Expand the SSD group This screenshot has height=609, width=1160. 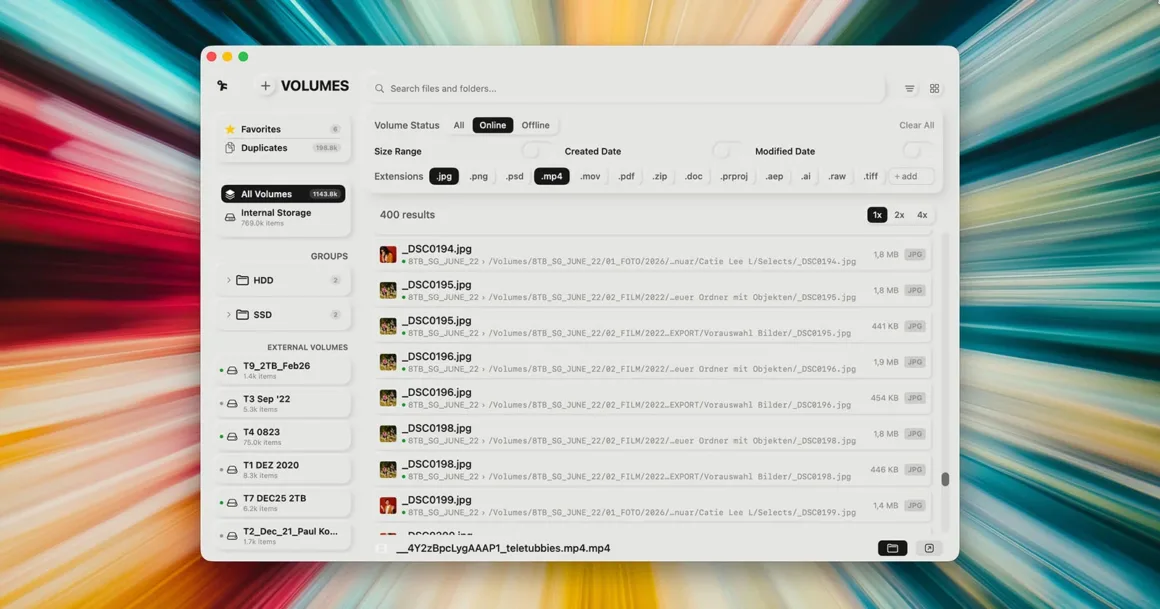(228, 314)
